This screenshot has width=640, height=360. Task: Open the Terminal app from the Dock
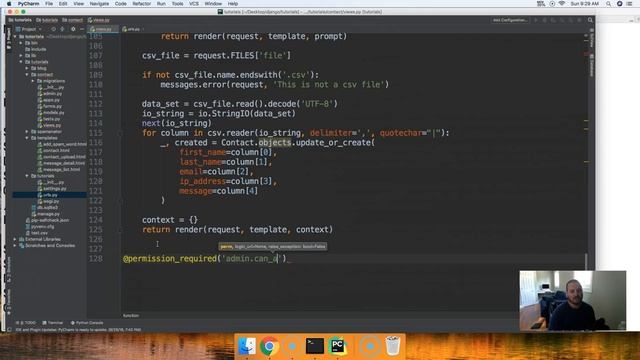315,346
